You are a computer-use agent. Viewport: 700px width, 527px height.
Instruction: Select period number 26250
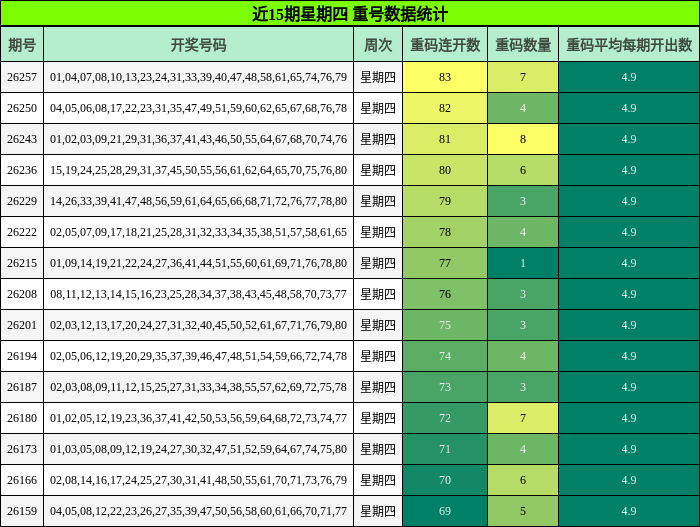pyautogui.click(x=22, y=108)
